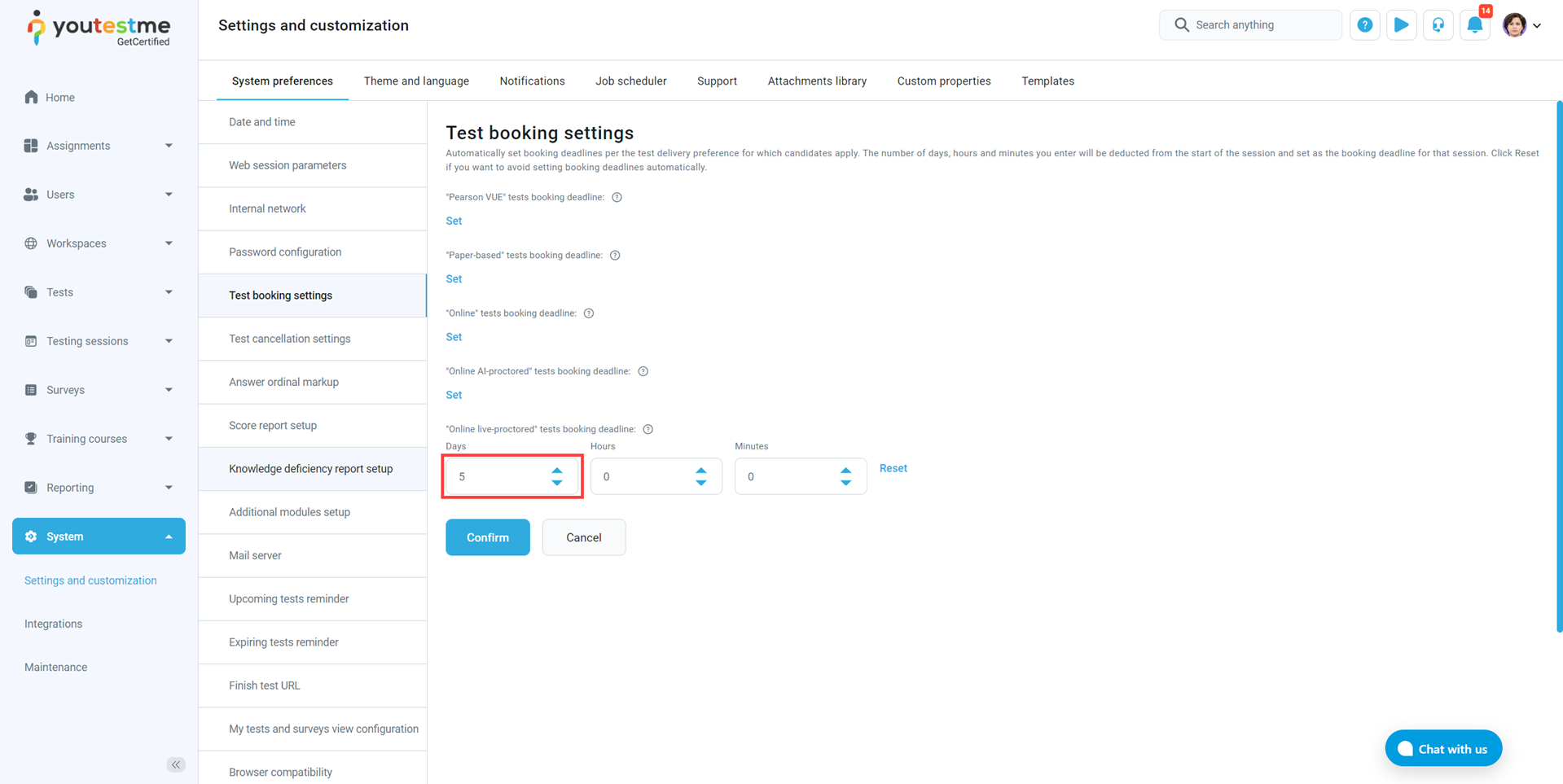Open the user profile avatar dropdown
Viewport: 1563px width, 784px height.
point(1521,25)
